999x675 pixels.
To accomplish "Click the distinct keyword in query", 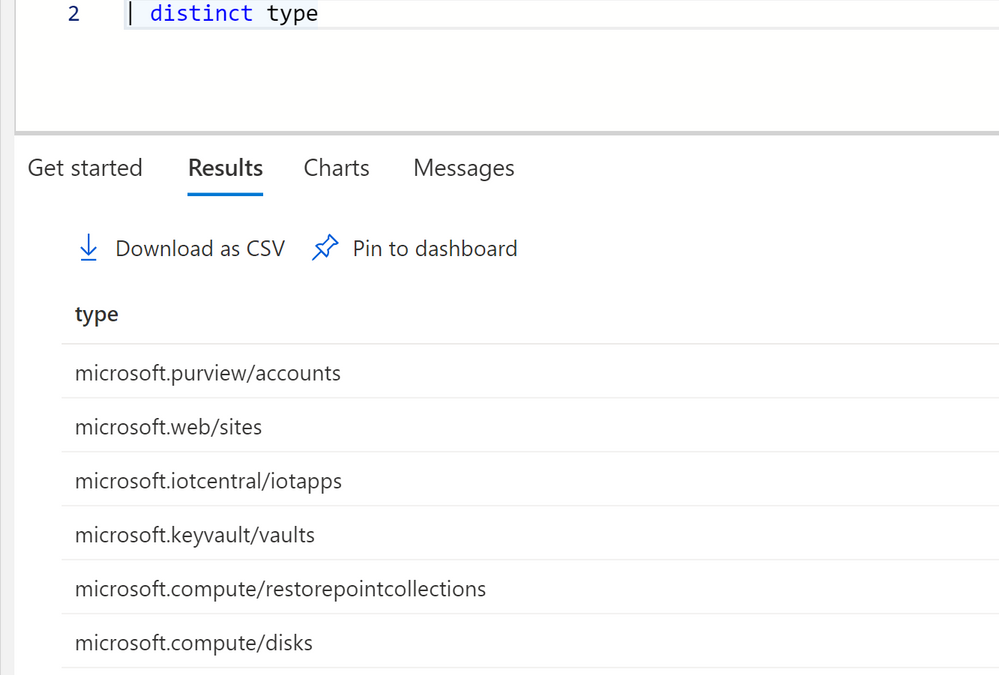I will (x=201, y=13).
